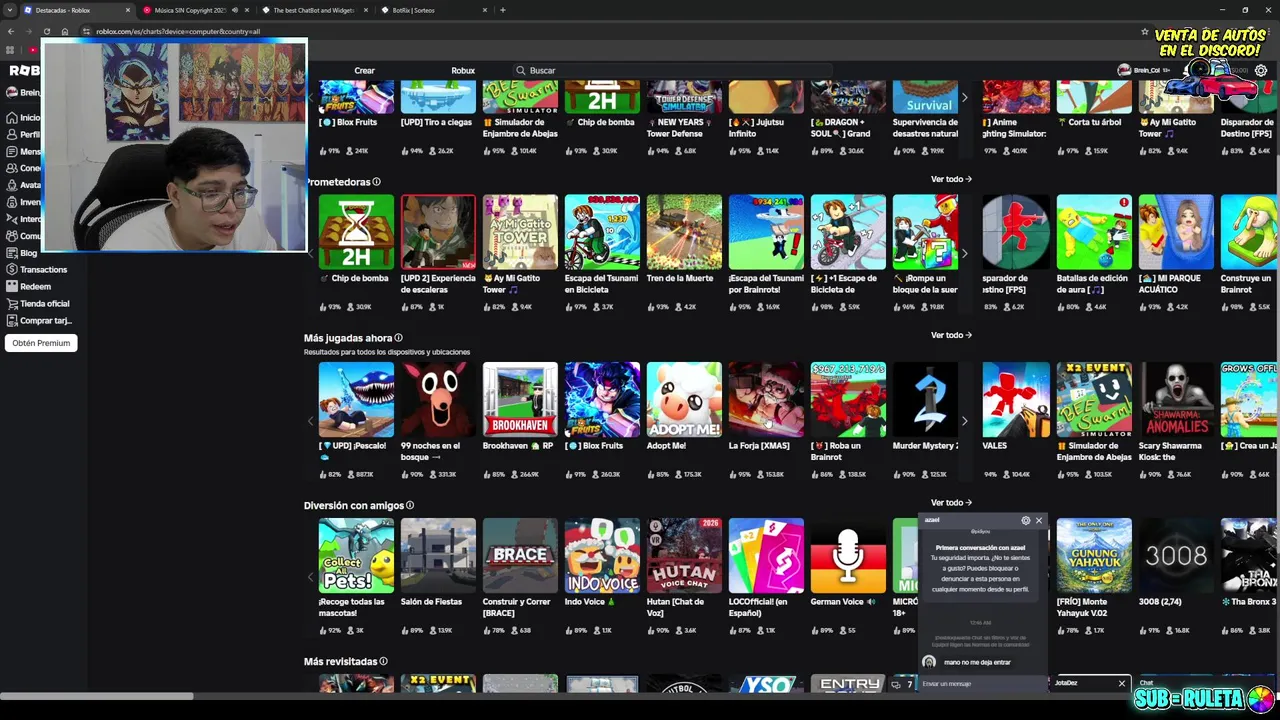Screen dimensions: 1280x720
Task: Open Scary Shawarma Kiosk game thumbnail
Action: (1176, 399)
